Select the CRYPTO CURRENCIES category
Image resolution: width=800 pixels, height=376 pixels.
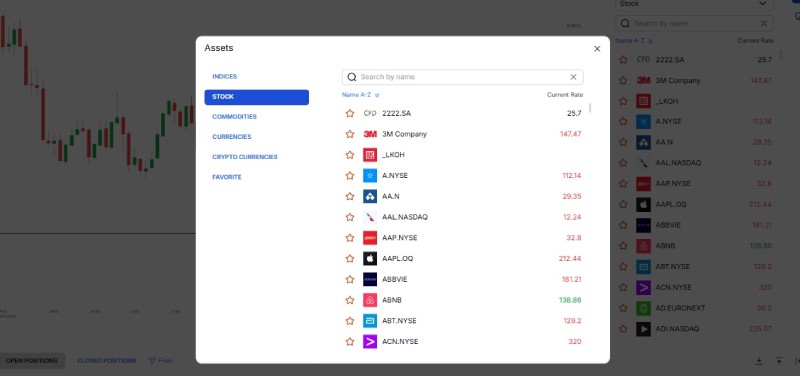[245, 157]
